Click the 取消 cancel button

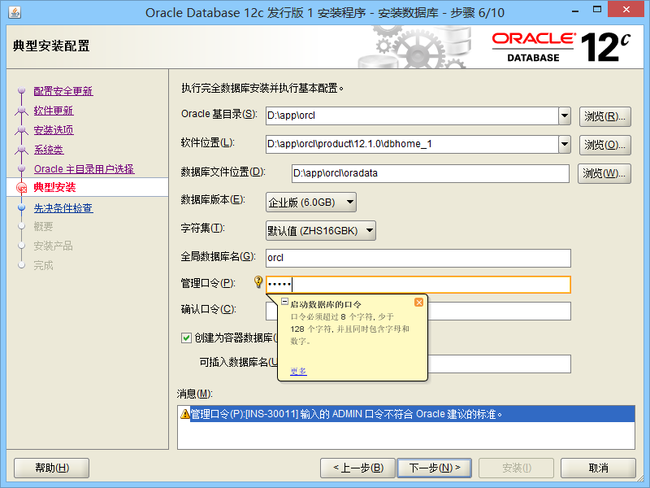click(598, 468)
